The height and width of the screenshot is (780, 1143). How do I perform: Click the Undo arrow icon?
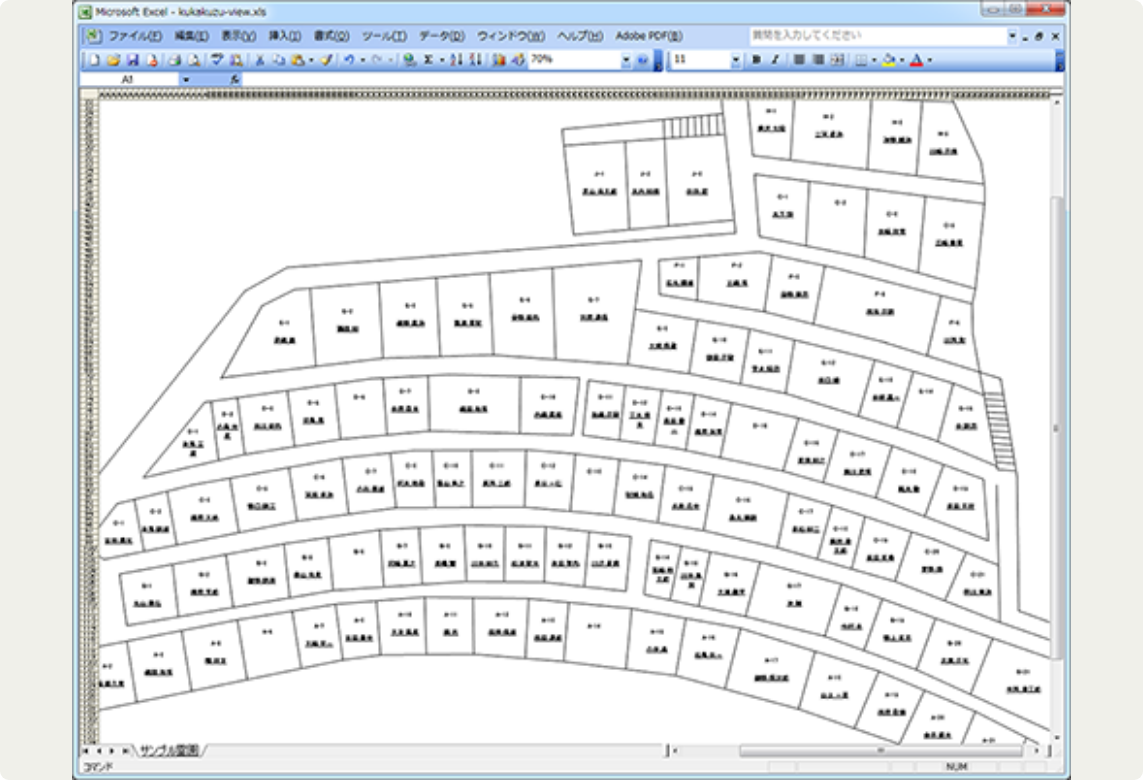point(349,60)
